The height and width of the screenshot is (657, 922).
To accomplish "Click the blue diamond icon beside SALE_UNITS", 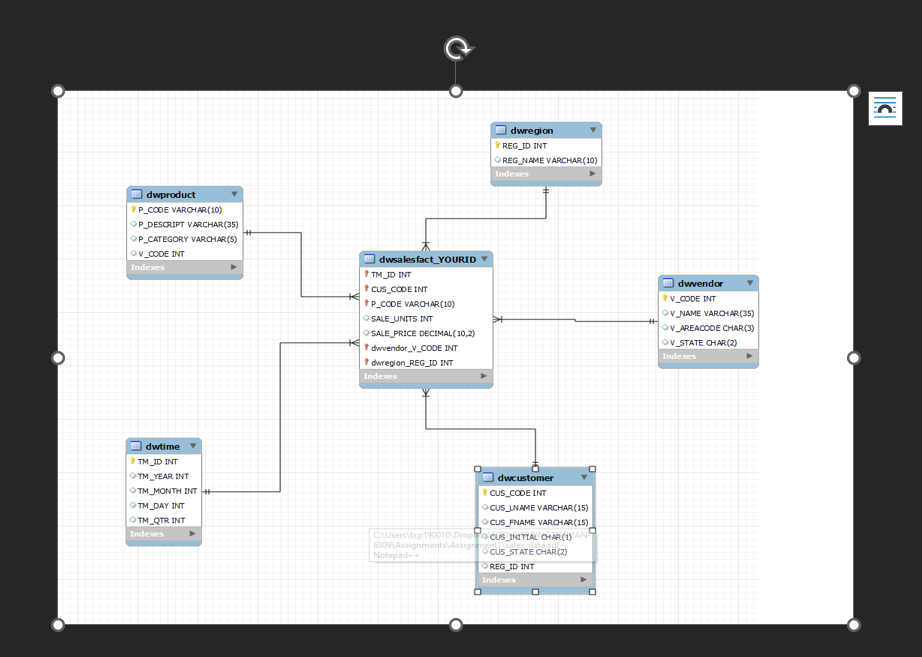I will 366,318.
